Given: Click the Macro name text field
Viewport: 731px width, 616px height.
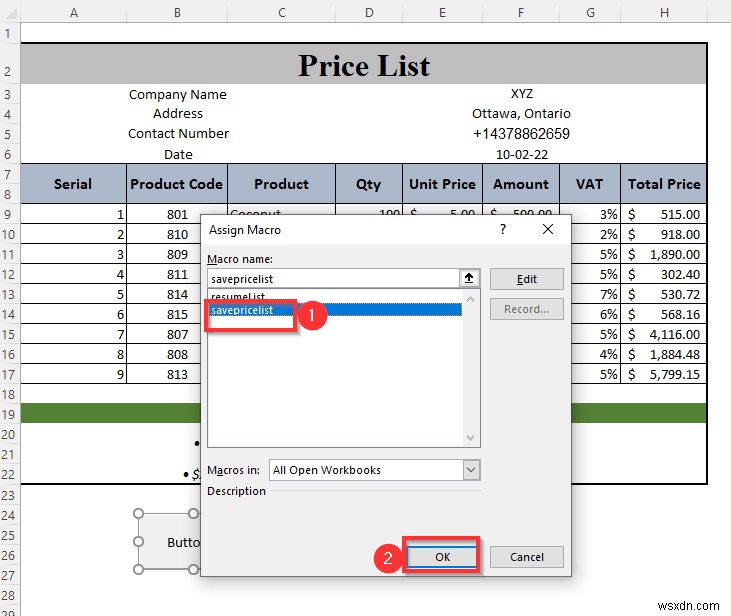Looking at the screenshot, I should point(333,278).
